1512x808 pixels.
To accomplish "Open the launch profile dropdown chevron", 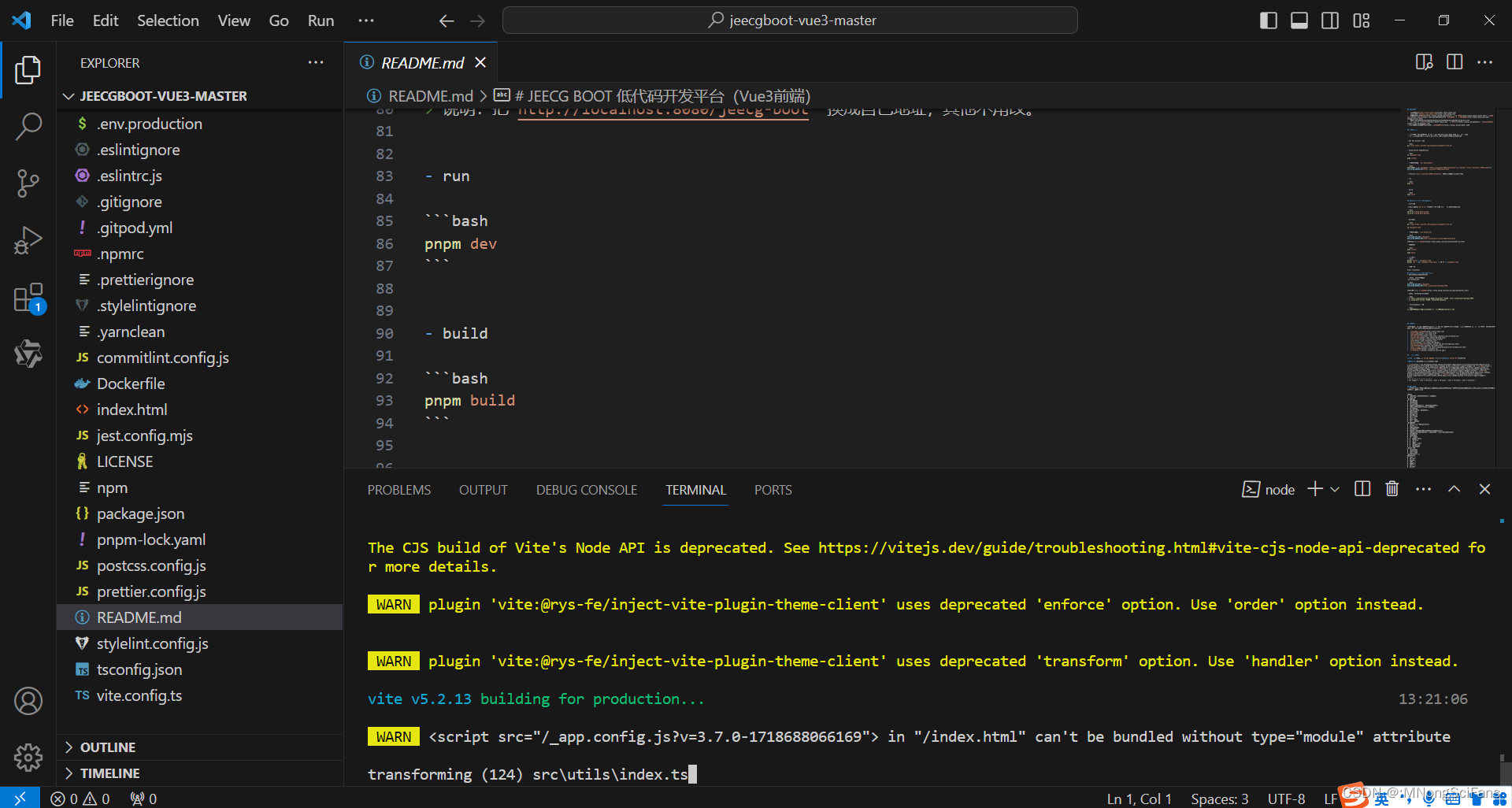I will pos(1335,489).
